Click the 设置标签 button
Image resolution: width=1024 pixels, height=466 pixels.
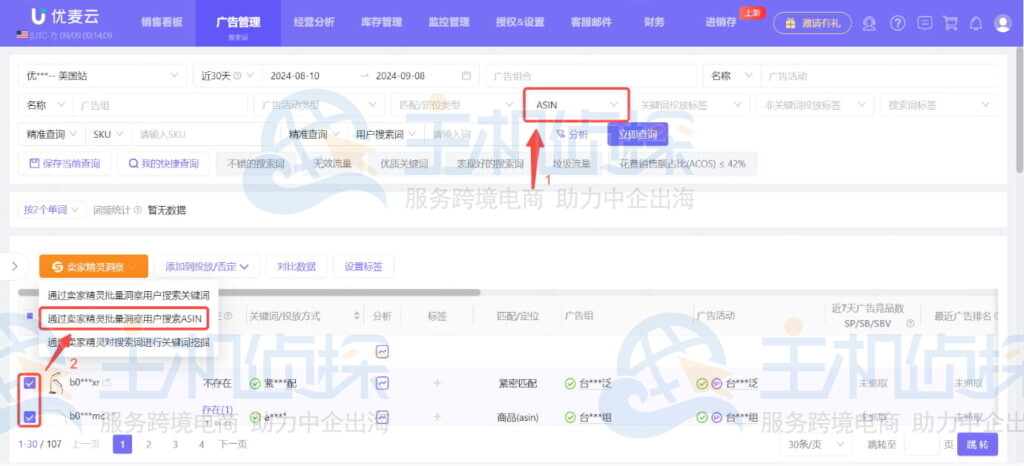pyautogui.click(x=364, y=266)
